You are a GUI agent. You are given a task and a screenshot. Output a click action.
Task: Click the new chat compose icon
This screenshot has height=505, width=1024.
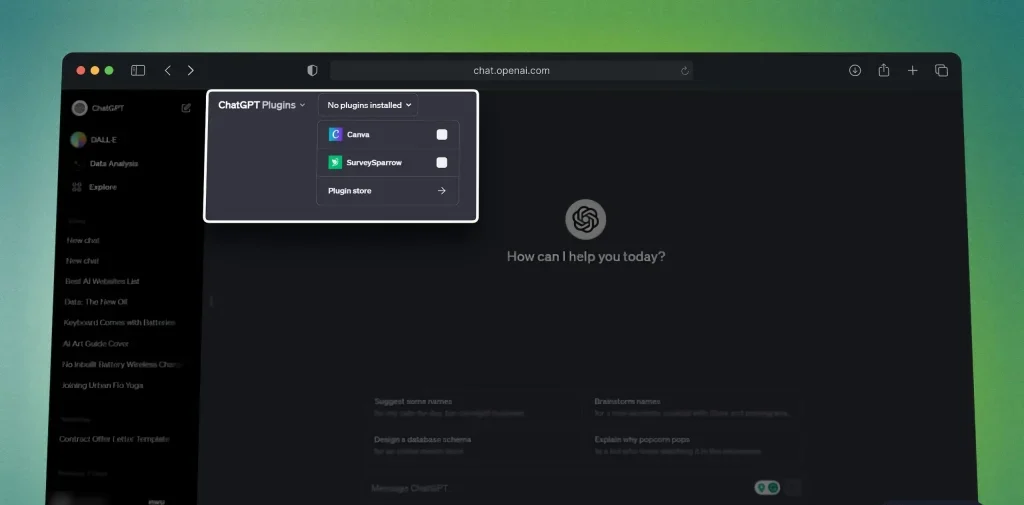[x=186, y=108]
